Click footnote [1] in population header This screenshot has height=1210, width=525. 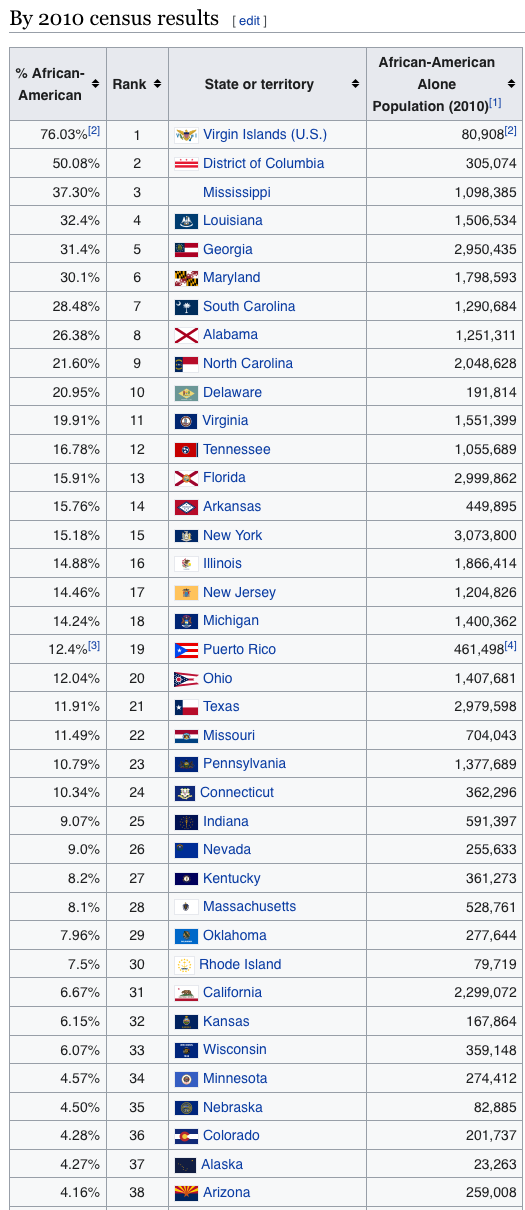pyautogui.click(x=495, y=102)
